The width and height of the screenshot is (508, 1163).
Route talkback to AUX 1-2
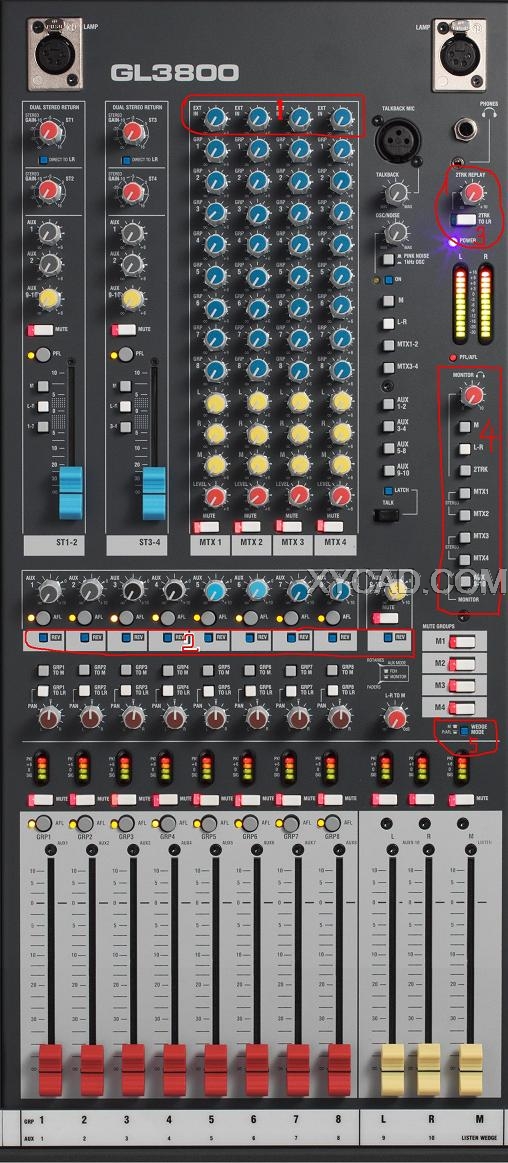[x=389, y=404]
